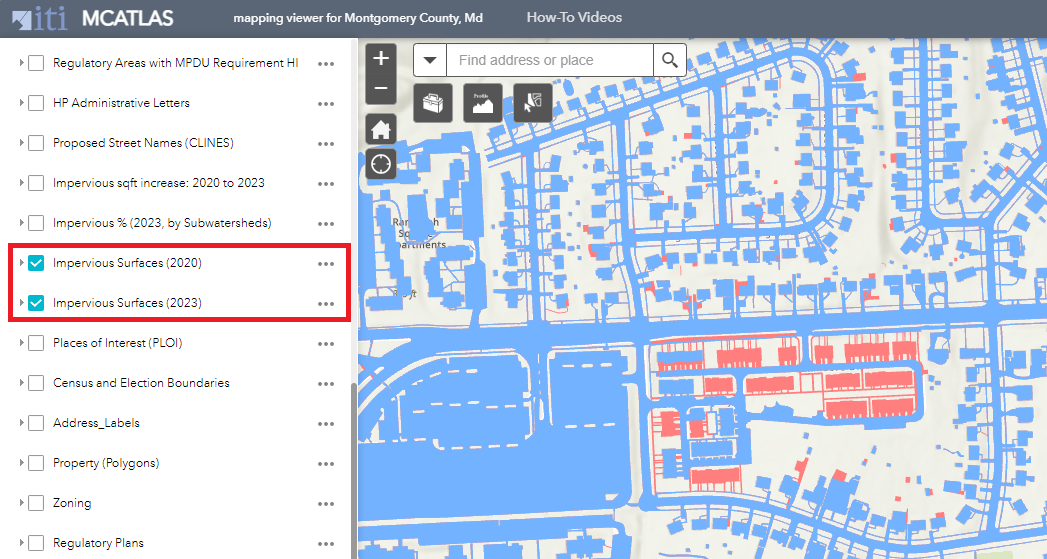Open the How-To Videos link
This screenshot has width=1047, height=559.
[x=574, y=18]
